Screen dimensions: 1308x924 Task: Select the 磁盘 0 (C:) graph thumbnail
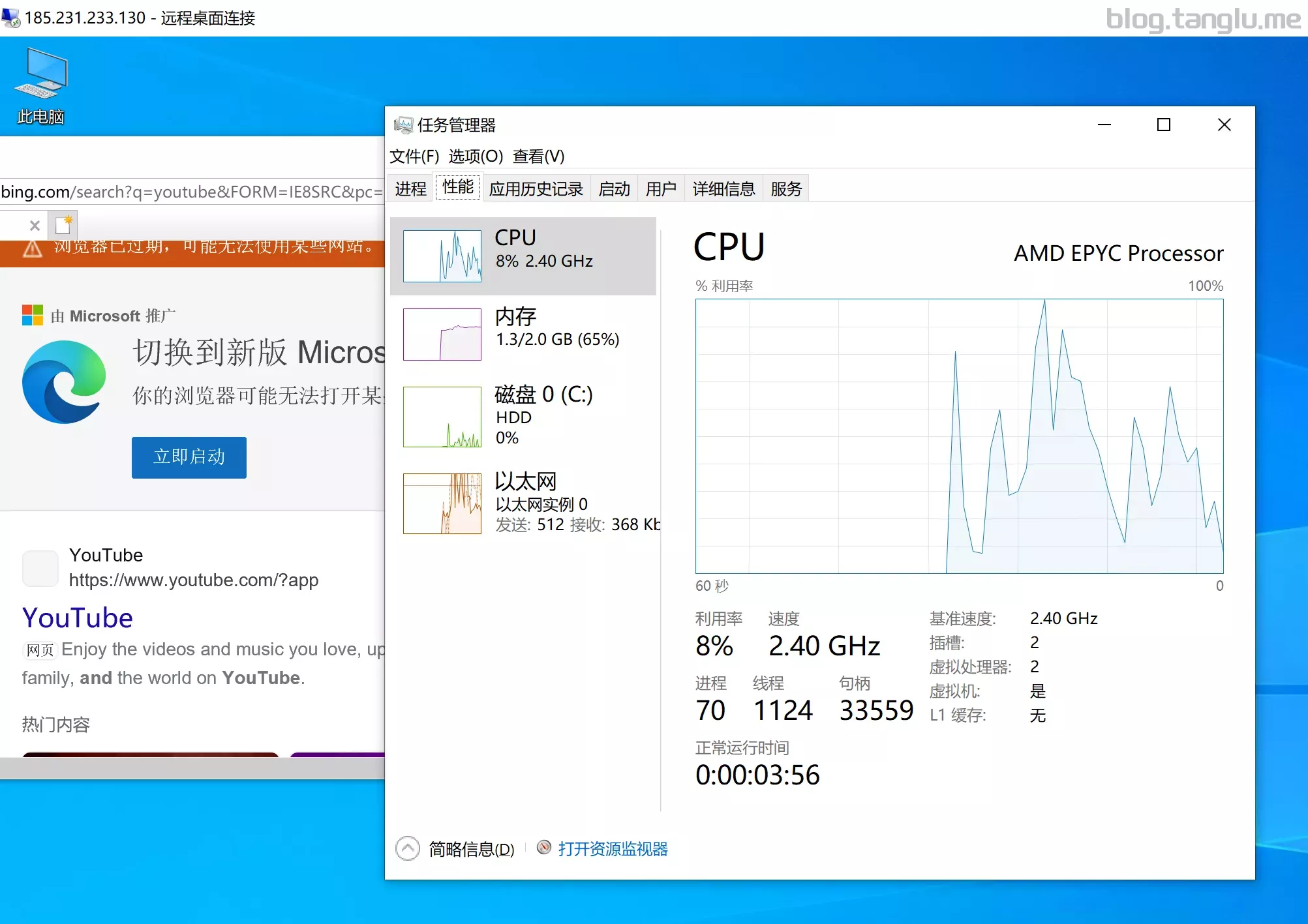[442, 417]
